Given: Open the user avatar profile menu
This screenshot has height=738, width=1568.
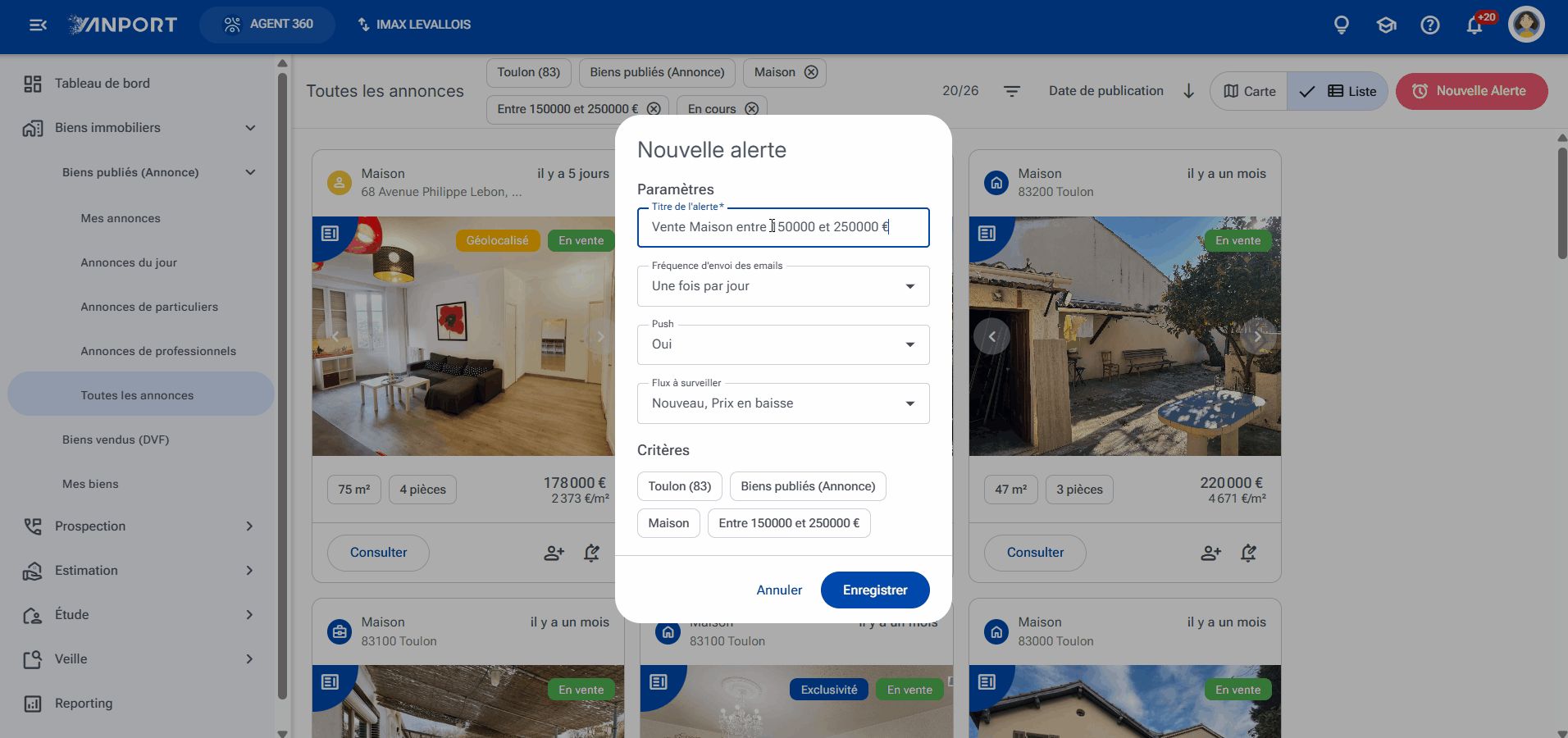Looking at the screenshot, I should (1526, 25).
